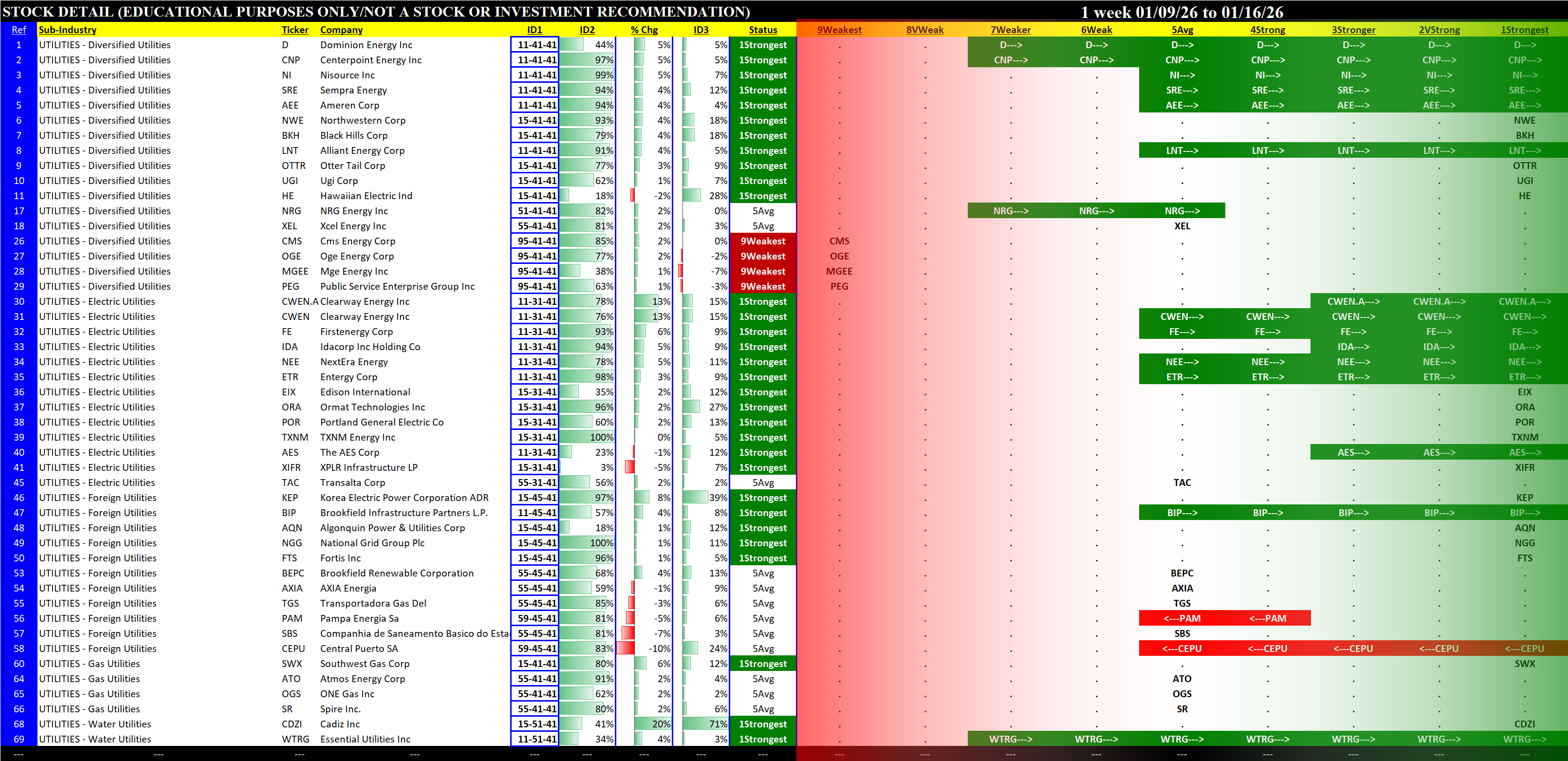This screenshot has width=1568, height=761.
Task: Select Dominion Energy Inc company cell
Action: coord(366,45)
